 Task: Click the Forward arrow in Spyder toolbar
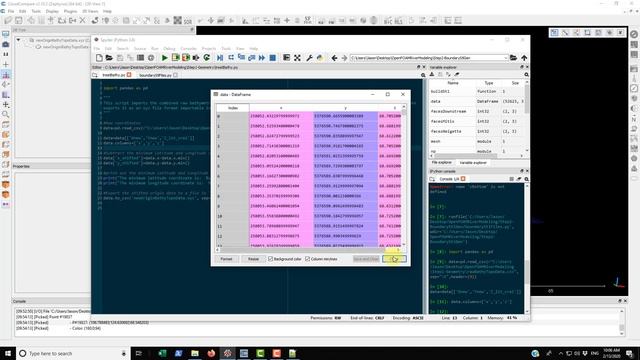coord(344,58)
